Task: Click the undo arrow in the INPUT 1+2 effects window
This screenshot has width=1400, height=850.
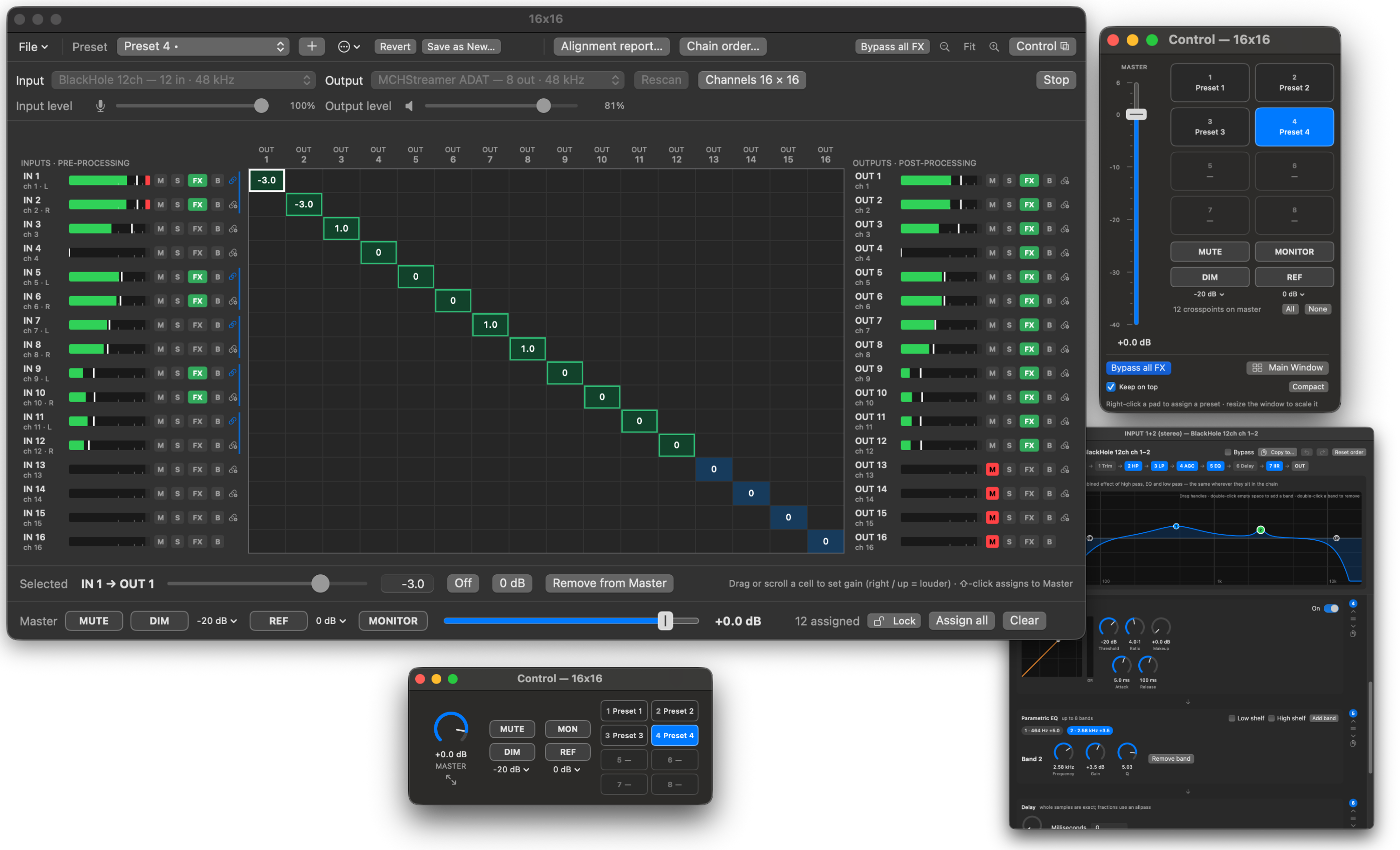Action: pos(1307,452)
